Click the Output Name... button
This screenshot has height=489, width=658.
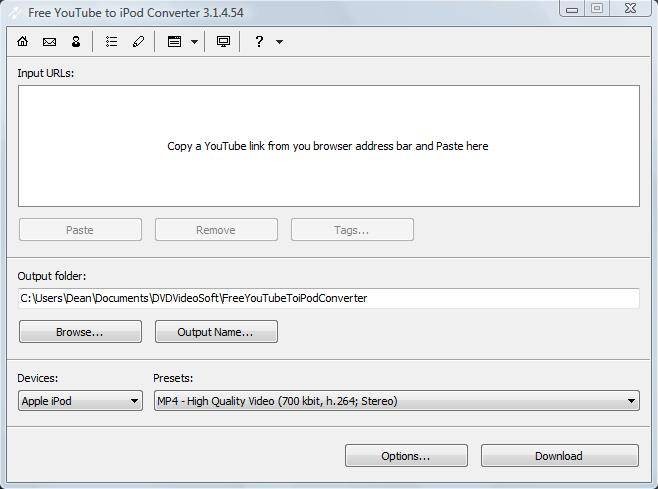(216, 332)
